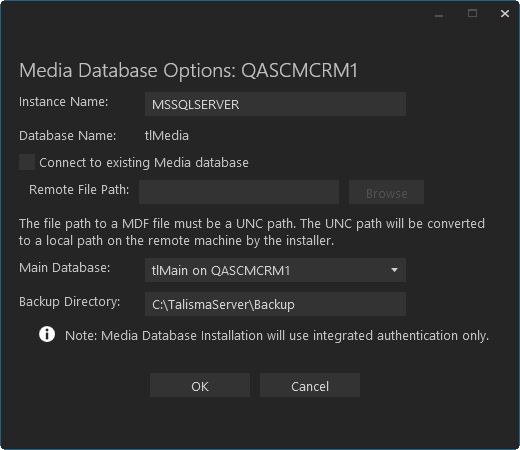Click into the Remote File Path field
520x450 pixels.
(x=239, y=192)
